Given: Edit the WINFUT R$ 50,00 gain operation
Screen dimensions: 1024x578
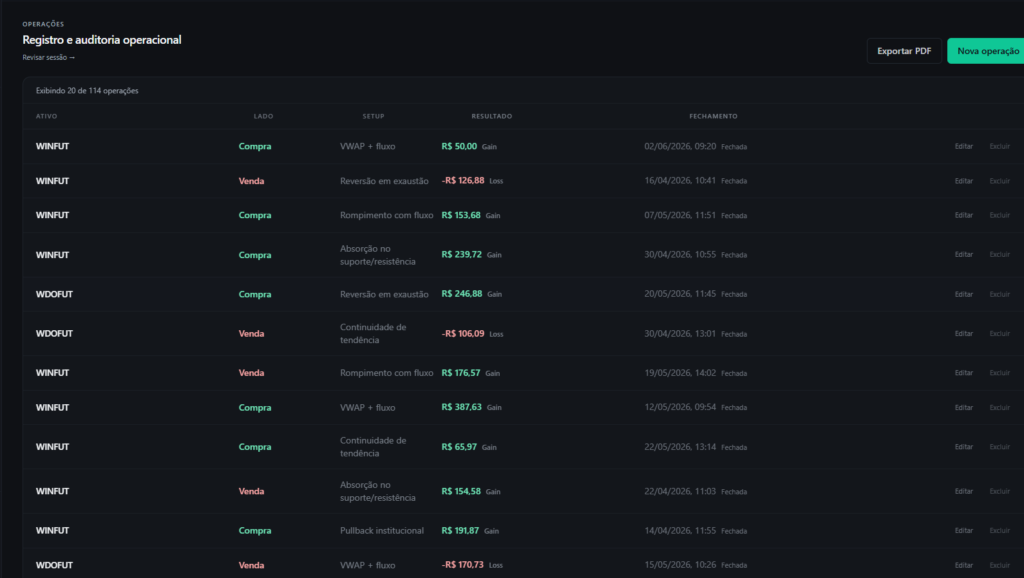Looking at the screenshot, I should (963, 146).
